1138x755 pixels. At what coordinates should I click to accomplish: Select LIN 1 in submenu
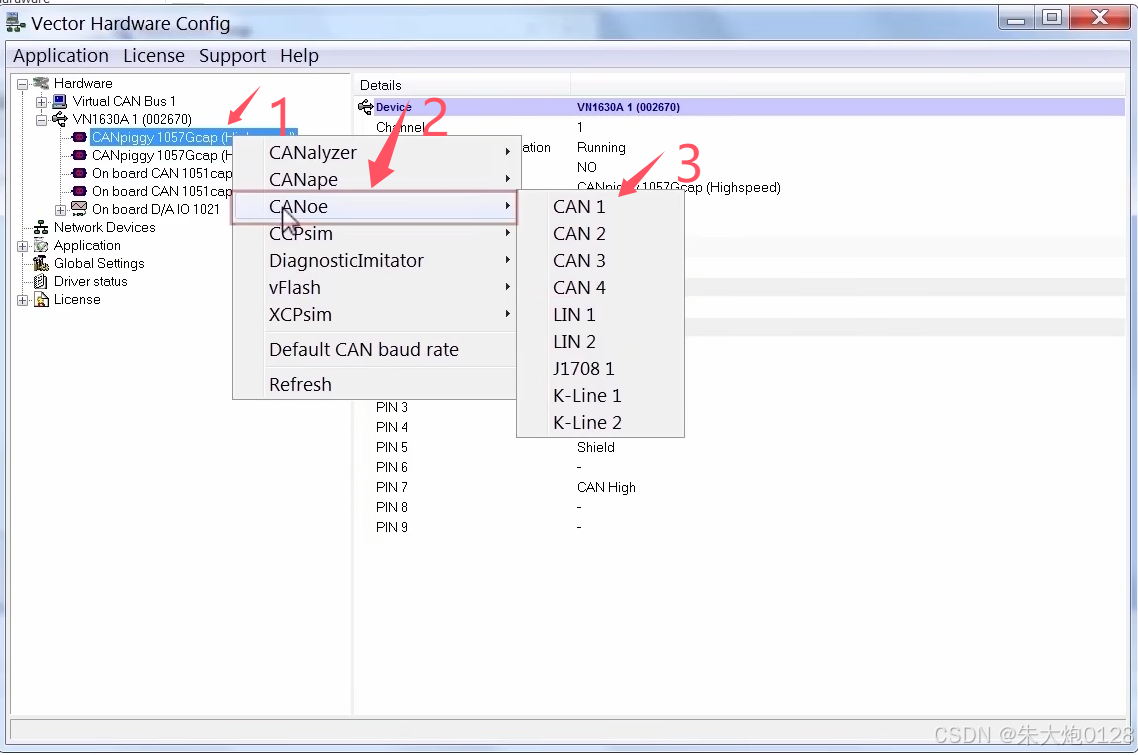pyautogui.click(x=600, y=314)
